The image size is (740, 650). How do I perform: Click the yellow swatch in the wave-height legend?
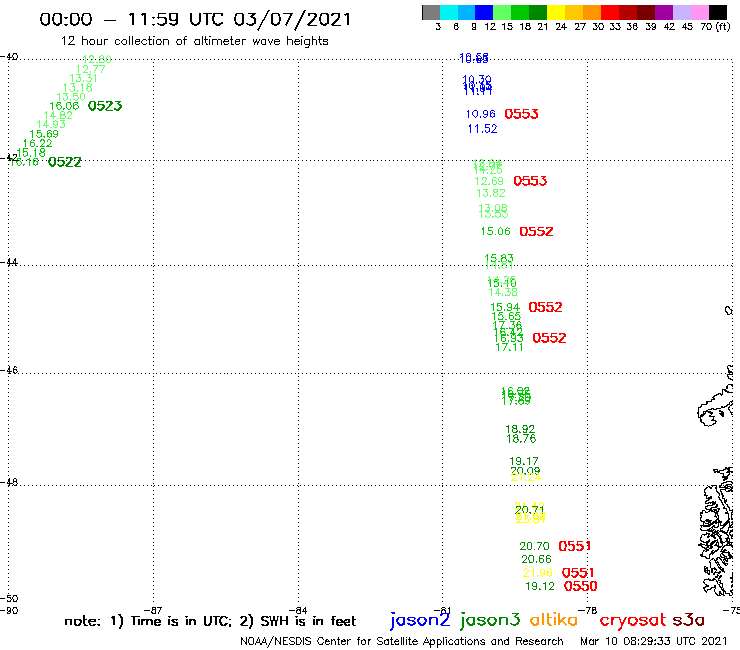(556, 12)
